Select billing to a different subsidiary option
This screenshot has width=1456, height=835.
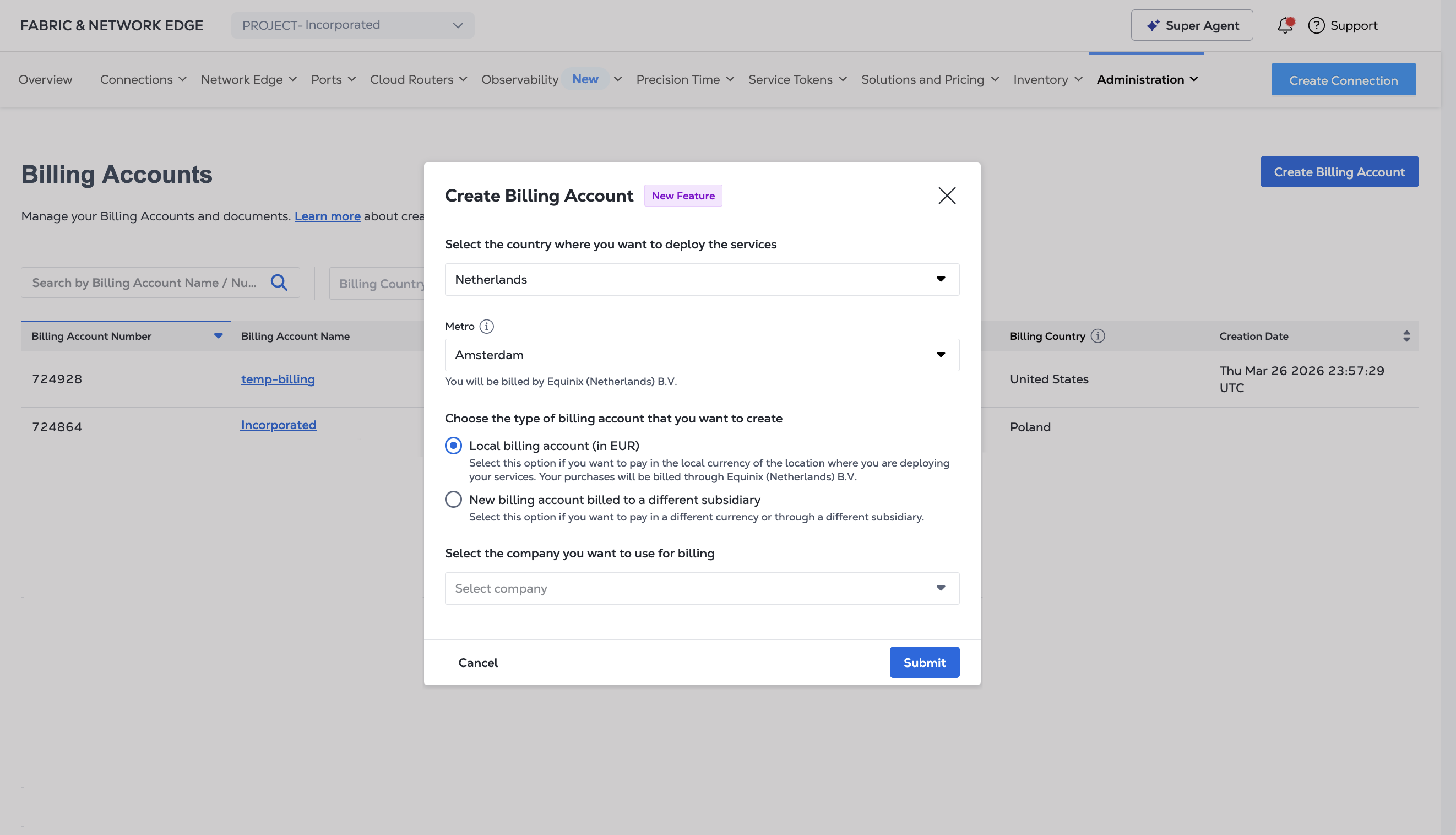pyautogui.click(x=453, y=500)
